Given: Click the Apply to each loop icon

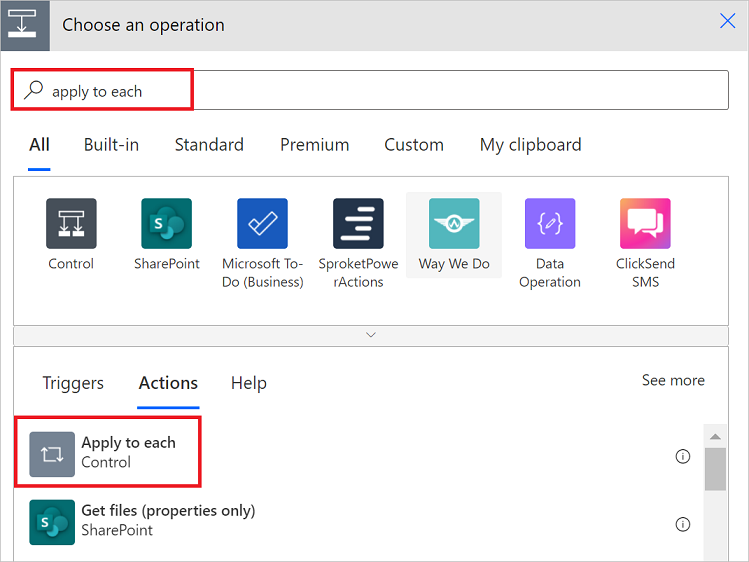Looking at the screenshot, I should click(52, 454).
